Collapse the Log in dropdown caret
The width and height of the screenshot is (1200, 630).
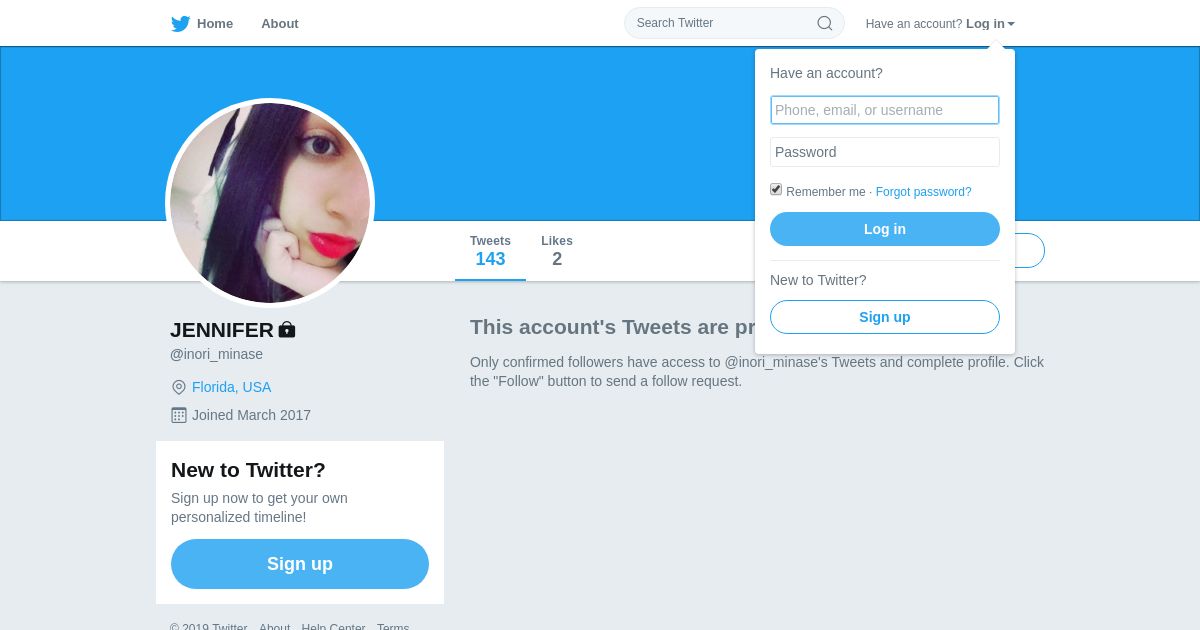click(1011, 24)
